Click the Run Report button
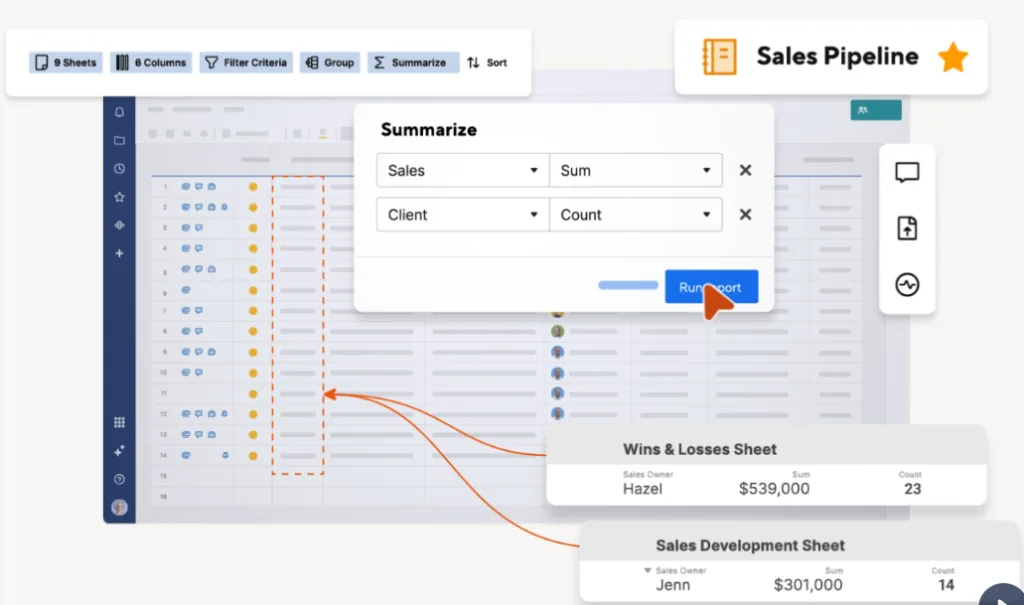The width and height of the screenshot is (1024, 605). 711,287
